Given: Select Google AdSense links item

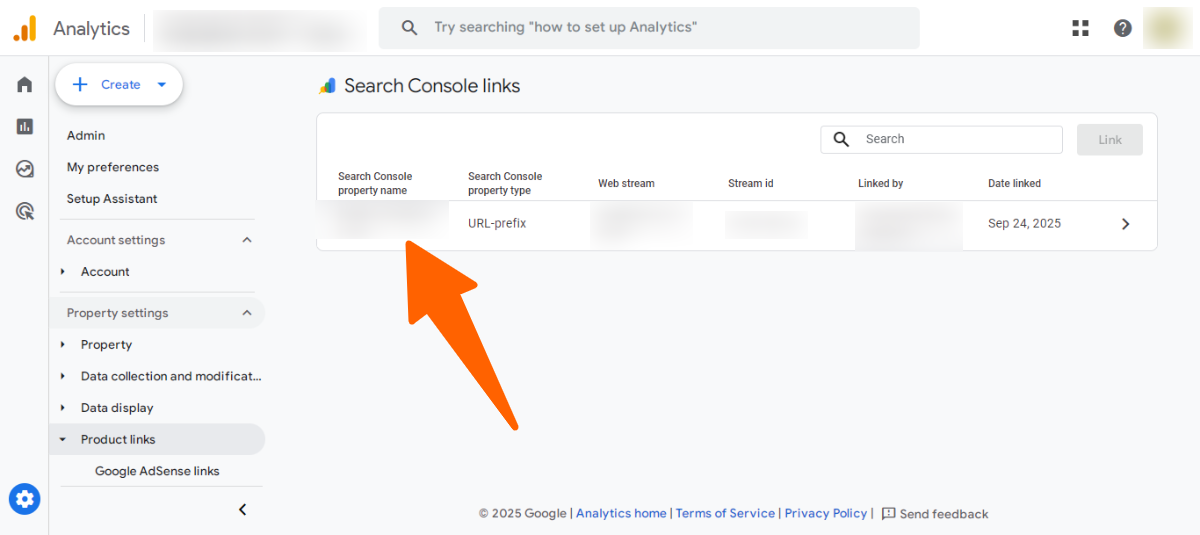Looking at the screenshot, I should 157,471.
